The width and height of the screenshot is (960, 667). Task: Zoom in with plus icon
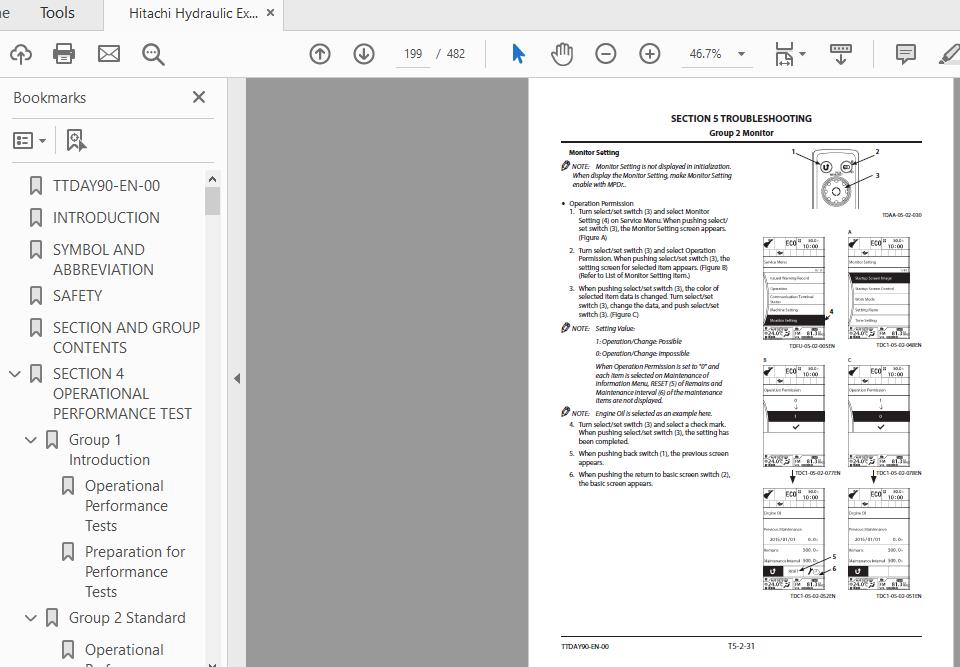(650, 54)
